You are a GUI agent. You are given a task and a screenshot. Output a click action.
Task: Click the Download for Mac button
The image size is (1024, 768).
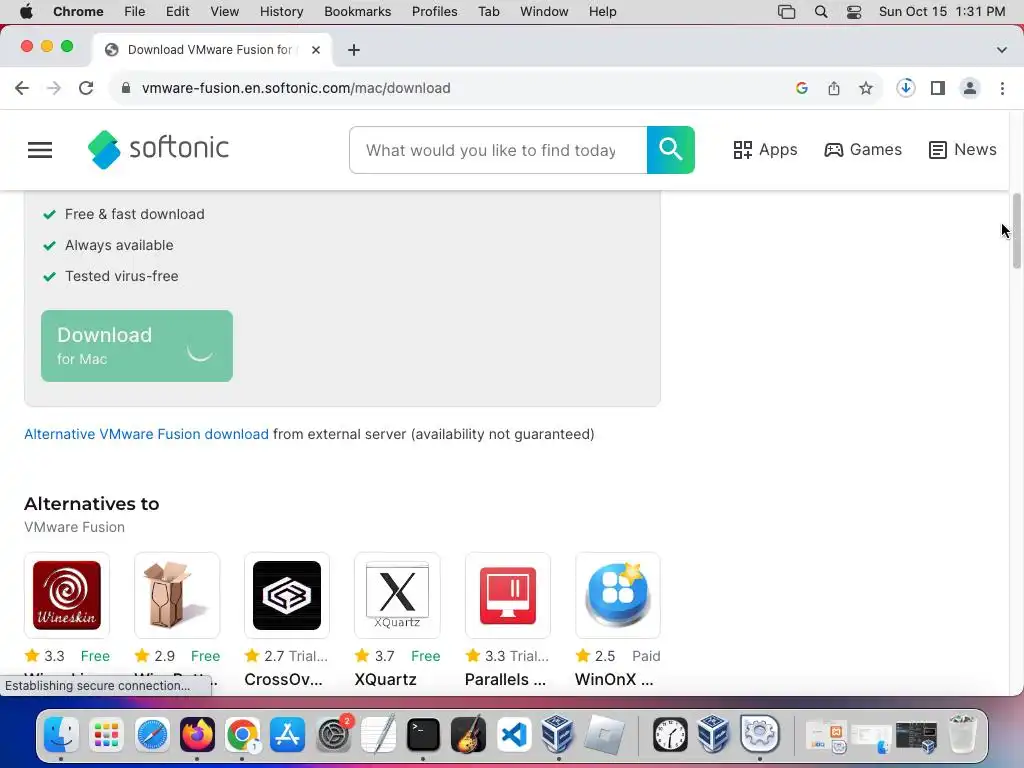click(x=136, y=345)
